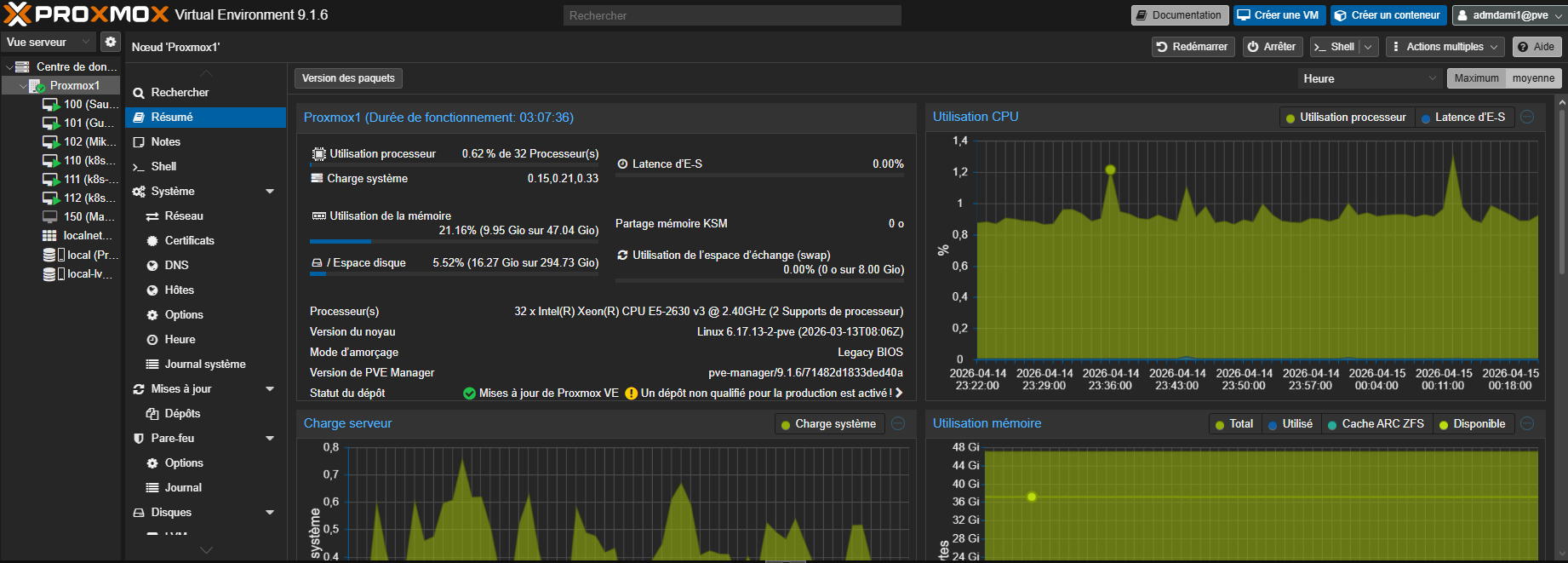The image size is (1568, 563).
Task: Open server view settings gear
Action: pos(111,42)
